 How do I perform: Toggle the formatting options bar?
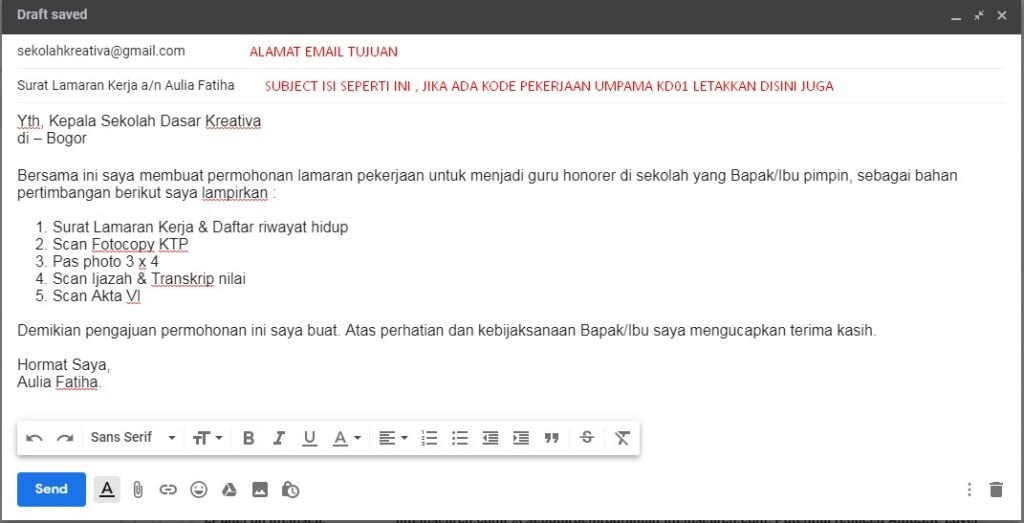click(107, 489)
